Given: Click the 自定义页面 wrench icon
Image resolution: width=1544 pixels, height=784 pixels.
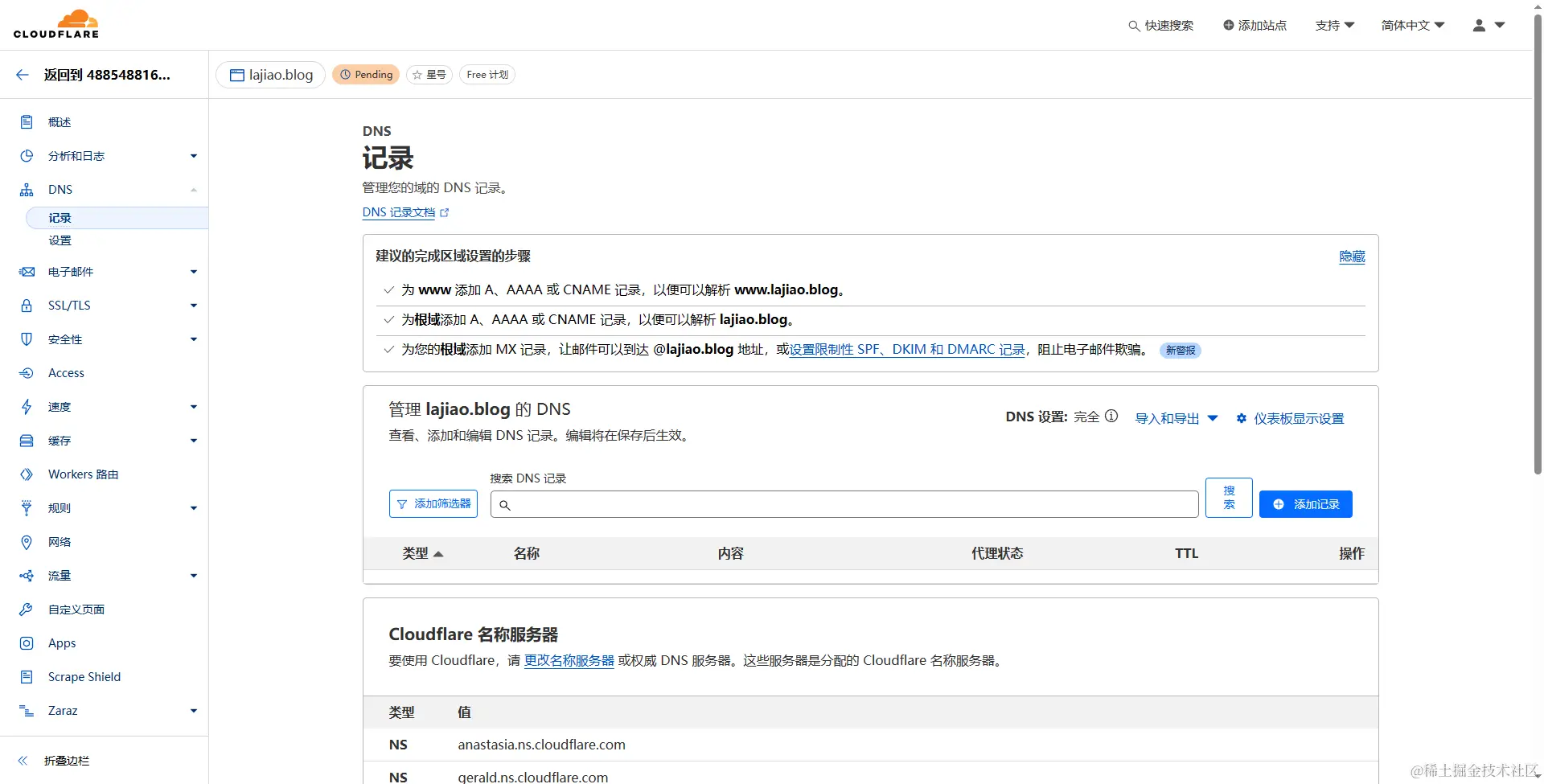Looking at the screenshot, I should coord(27,610).
